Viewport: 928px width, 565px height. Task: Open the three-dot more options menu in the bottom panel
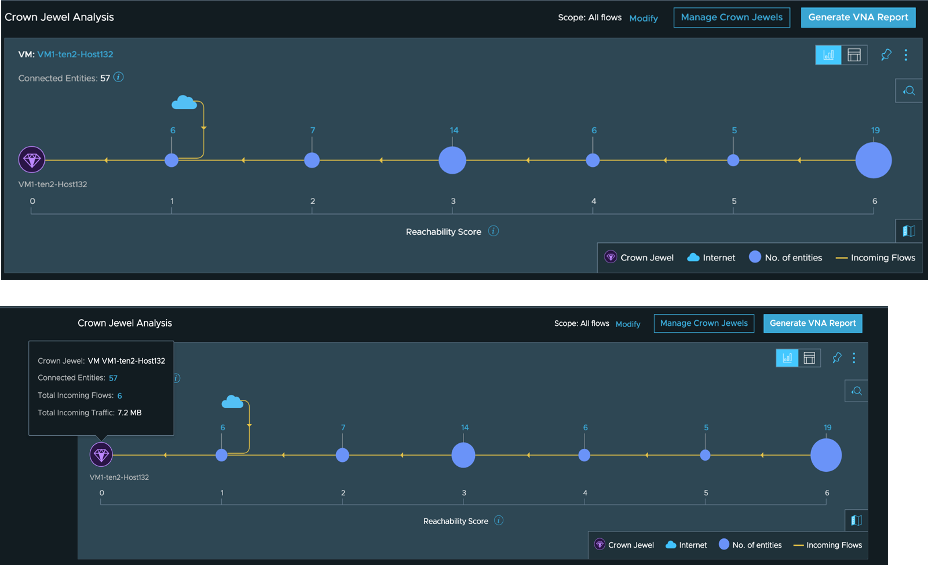coord(853,358)
